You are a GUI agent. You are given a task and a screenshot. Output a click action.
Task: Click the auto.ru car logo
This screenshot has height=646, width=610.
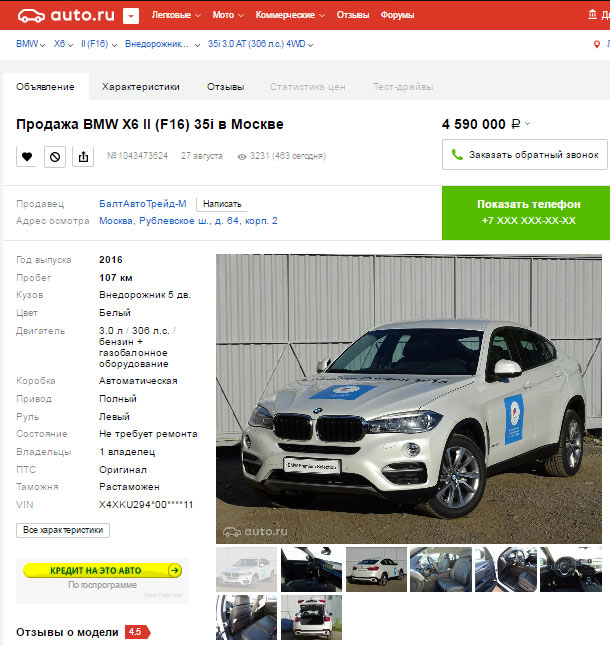tap(31, 16)
